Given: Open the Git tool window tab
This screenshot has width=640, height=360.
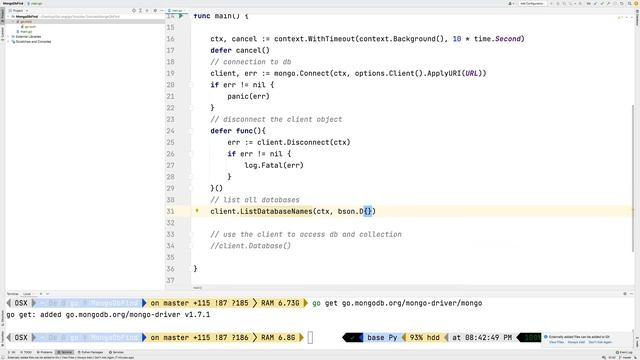Looking at the screenshot, I should 11,352.
